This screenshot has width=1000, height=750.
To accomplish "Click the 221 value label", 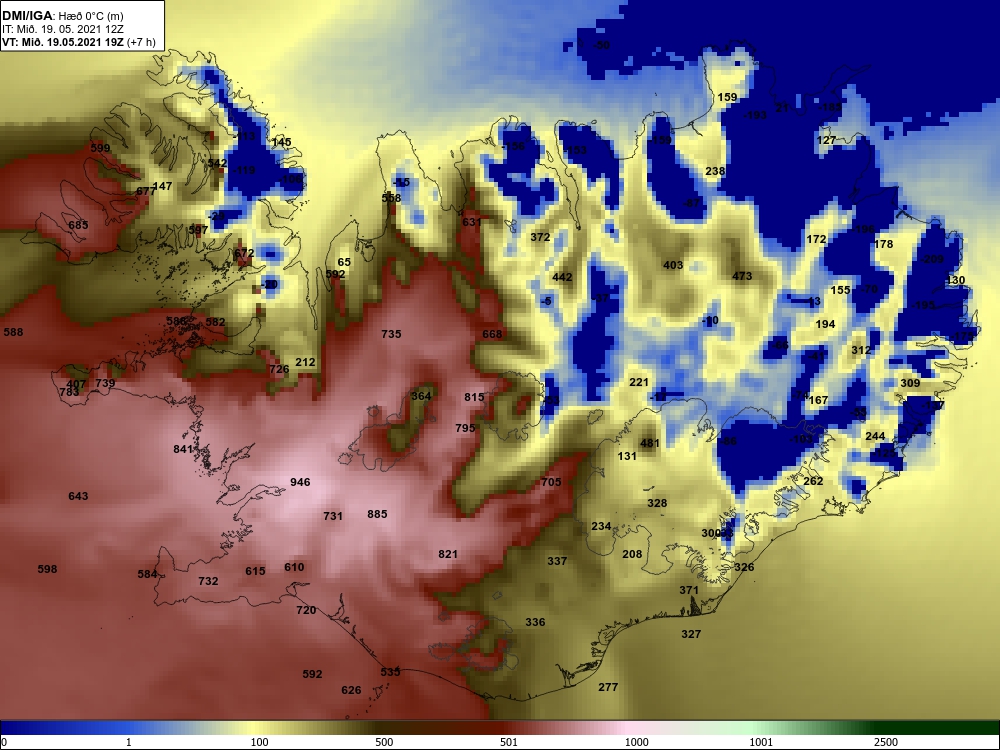I will tap(638, 383).
